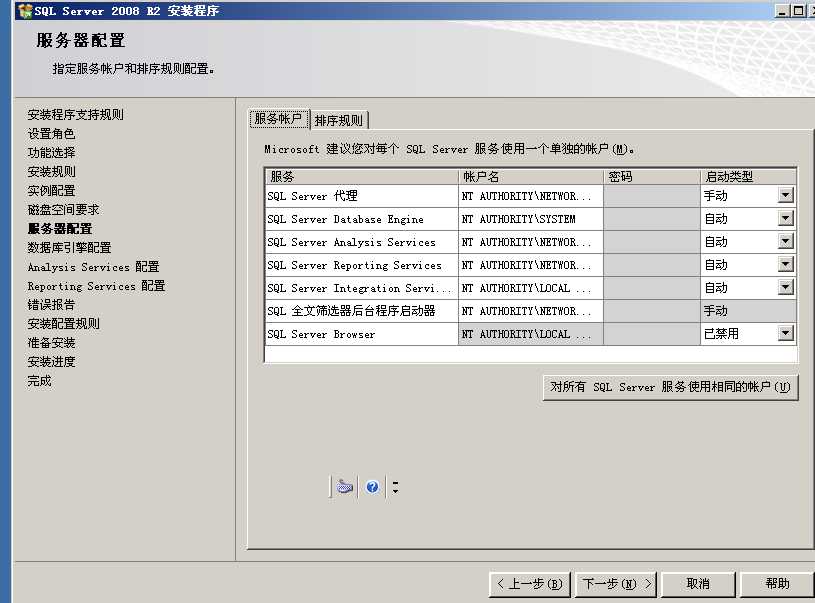Image resolution: width=815 pixels, height=603 pixels.
Task: Click password cell for Database Engine row
Action: pos(652,219)
